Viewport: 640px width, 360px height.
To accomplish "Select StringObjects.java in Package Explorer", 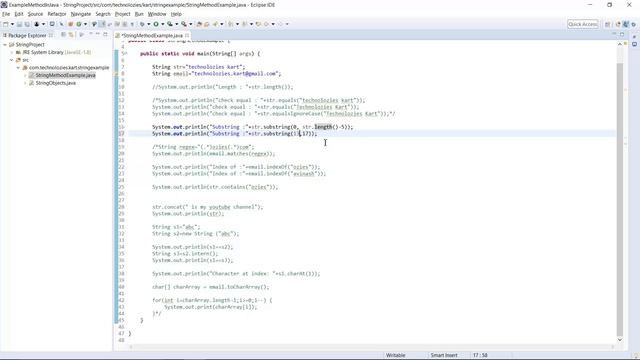I will pos(56,83).
